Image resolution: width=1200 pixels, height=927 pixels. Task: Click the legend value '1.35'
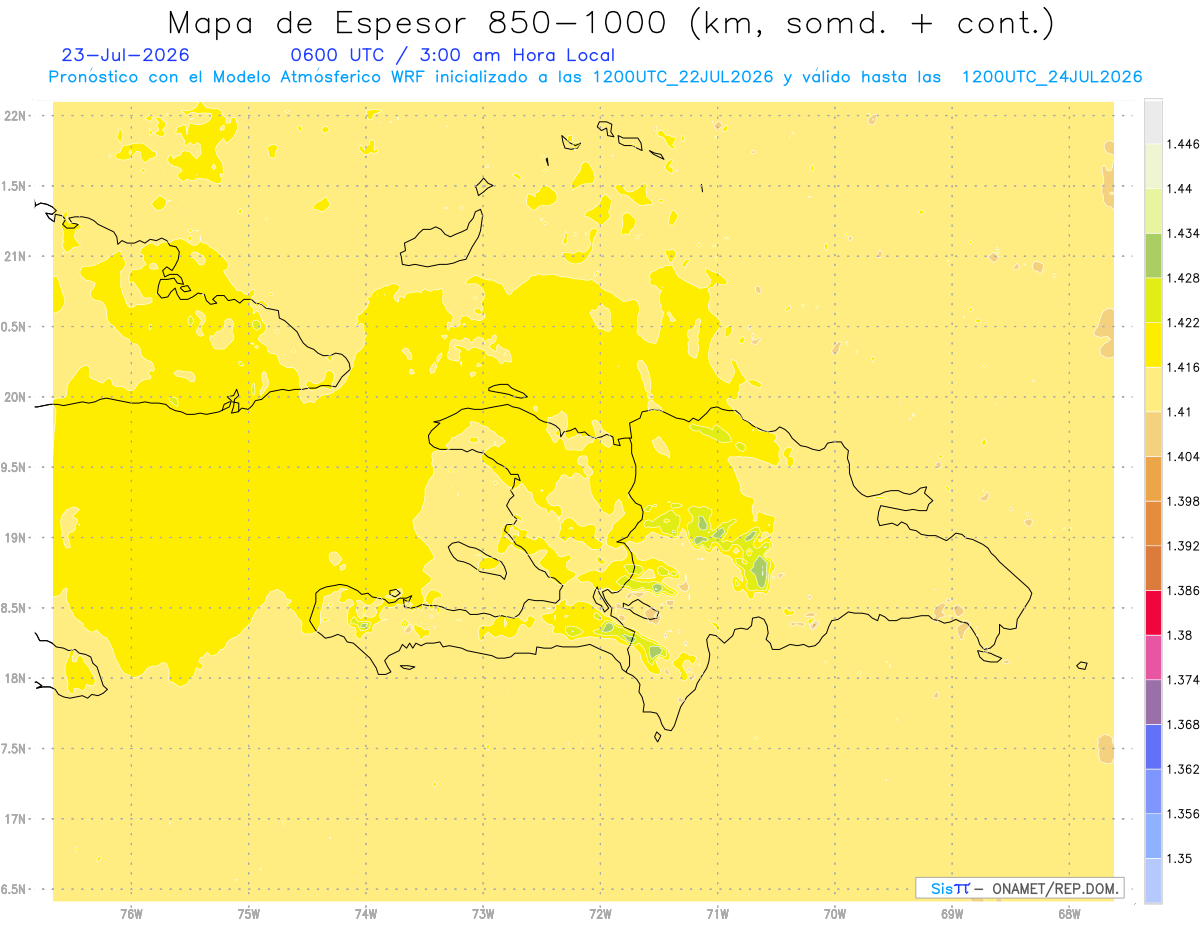[1180, 858]
